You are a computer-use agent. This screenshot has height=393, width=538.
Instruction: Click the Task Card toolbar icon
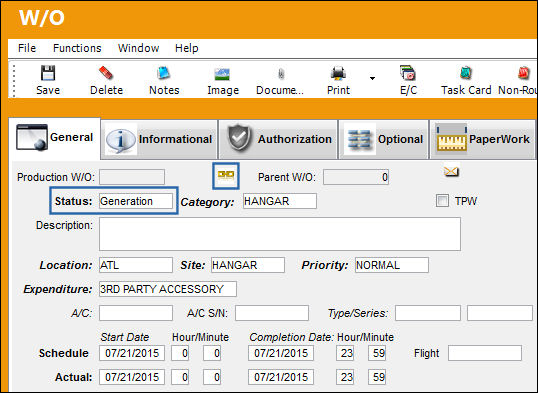click(466, 73)
